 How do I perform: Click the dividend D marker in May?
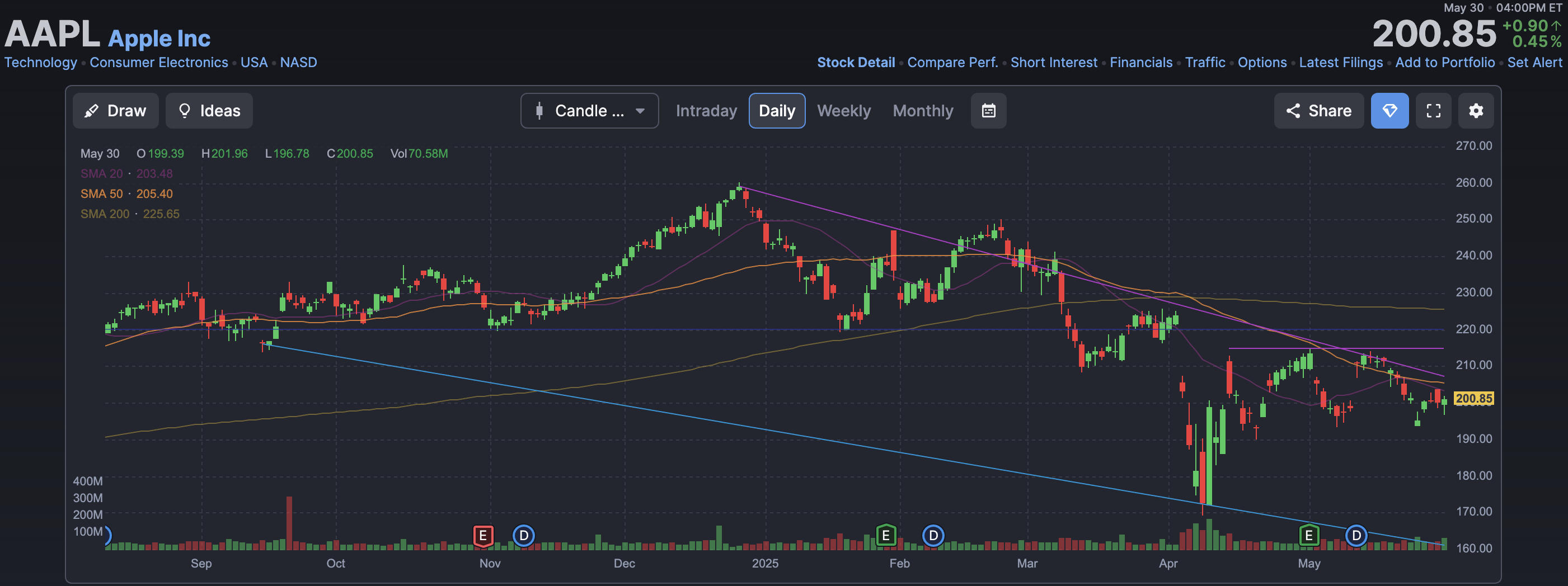pyautogui.click(x=1356, y=536)
